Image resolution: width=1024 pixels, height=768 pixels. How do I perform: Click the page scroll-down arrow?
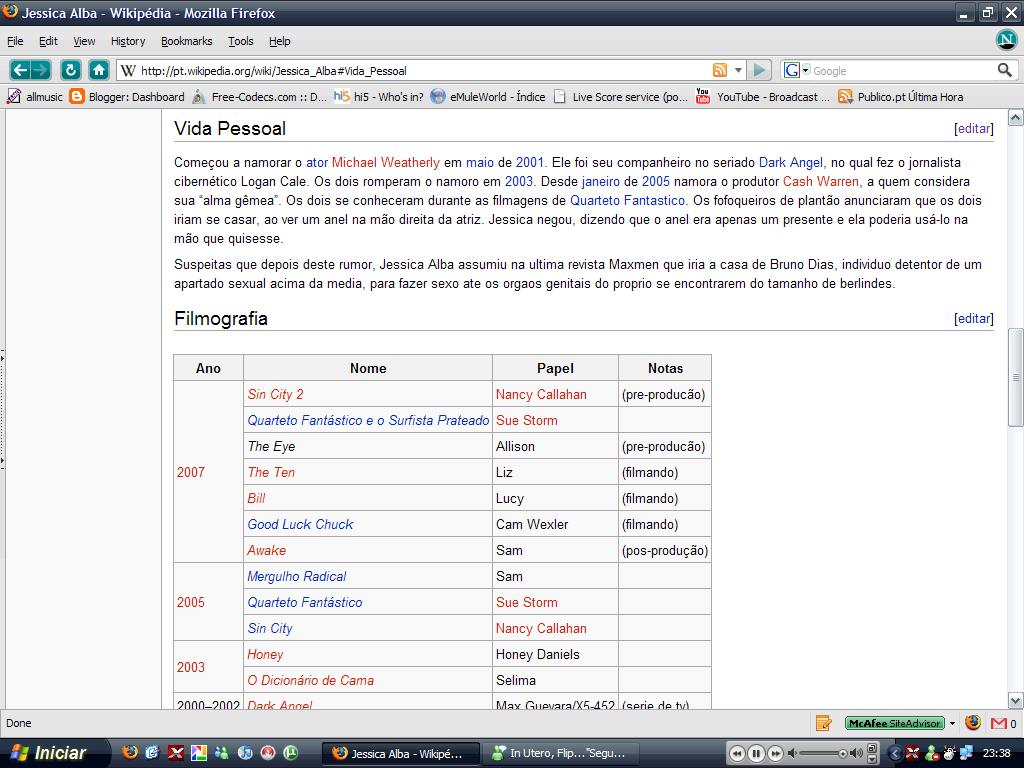[1015, 701]
